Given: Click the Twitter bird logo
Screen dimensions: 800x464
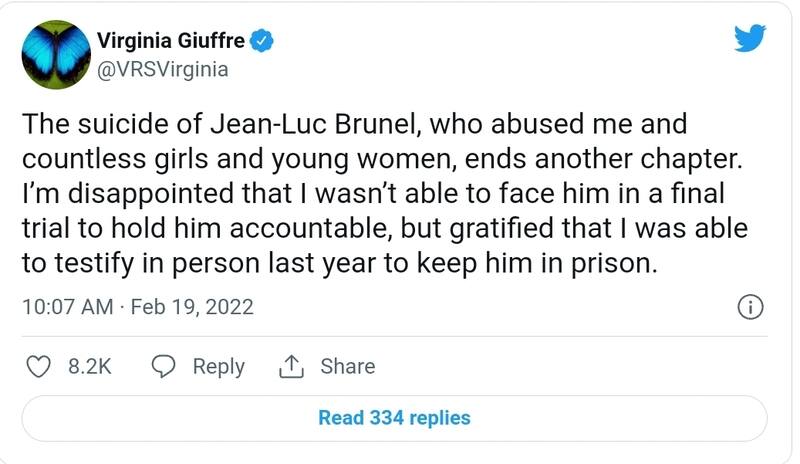Looking at the screenshot, I should click(x=749, y=39).
